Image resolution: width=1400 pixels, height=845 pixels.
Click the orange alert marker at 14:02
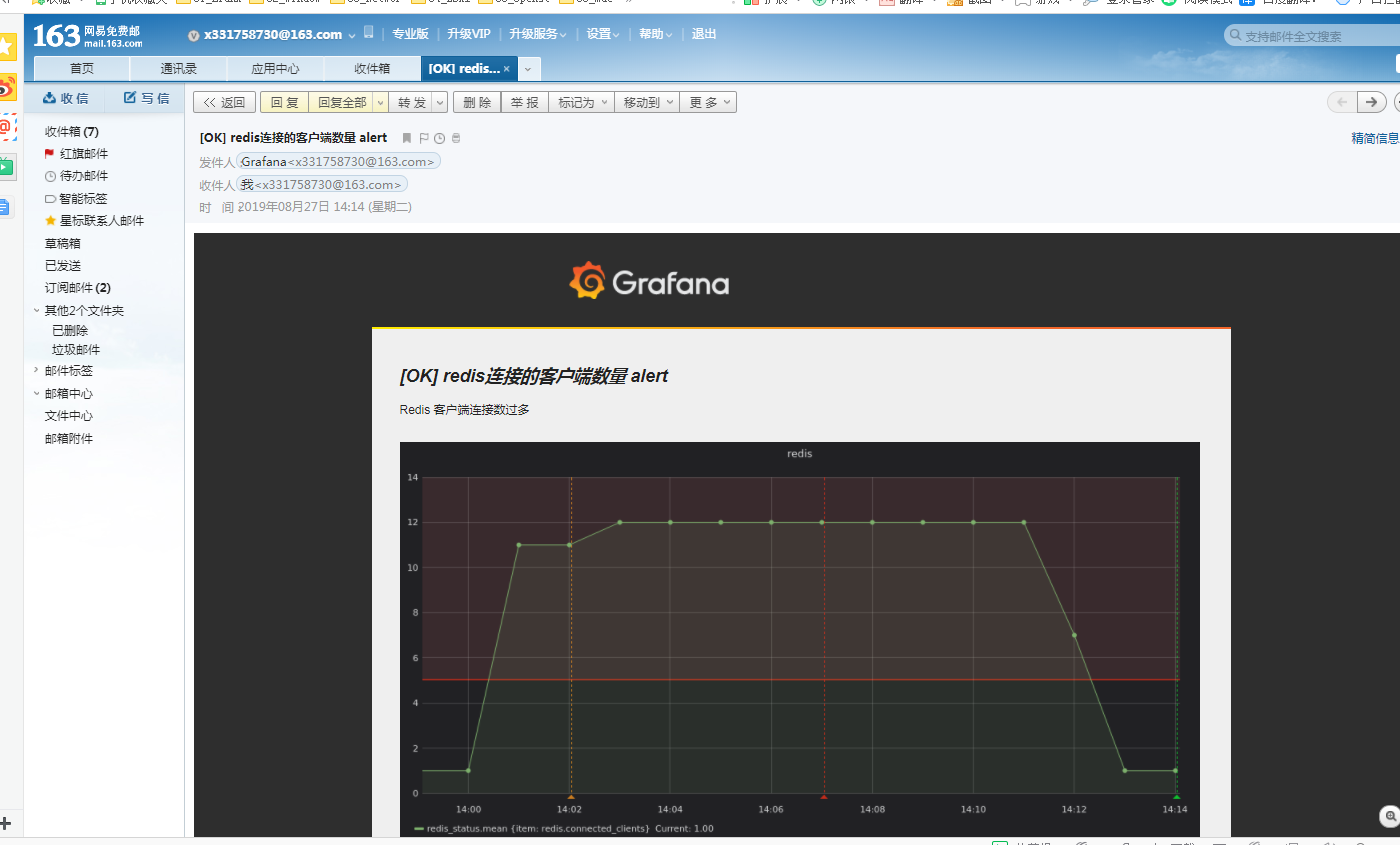click(570, 797)
